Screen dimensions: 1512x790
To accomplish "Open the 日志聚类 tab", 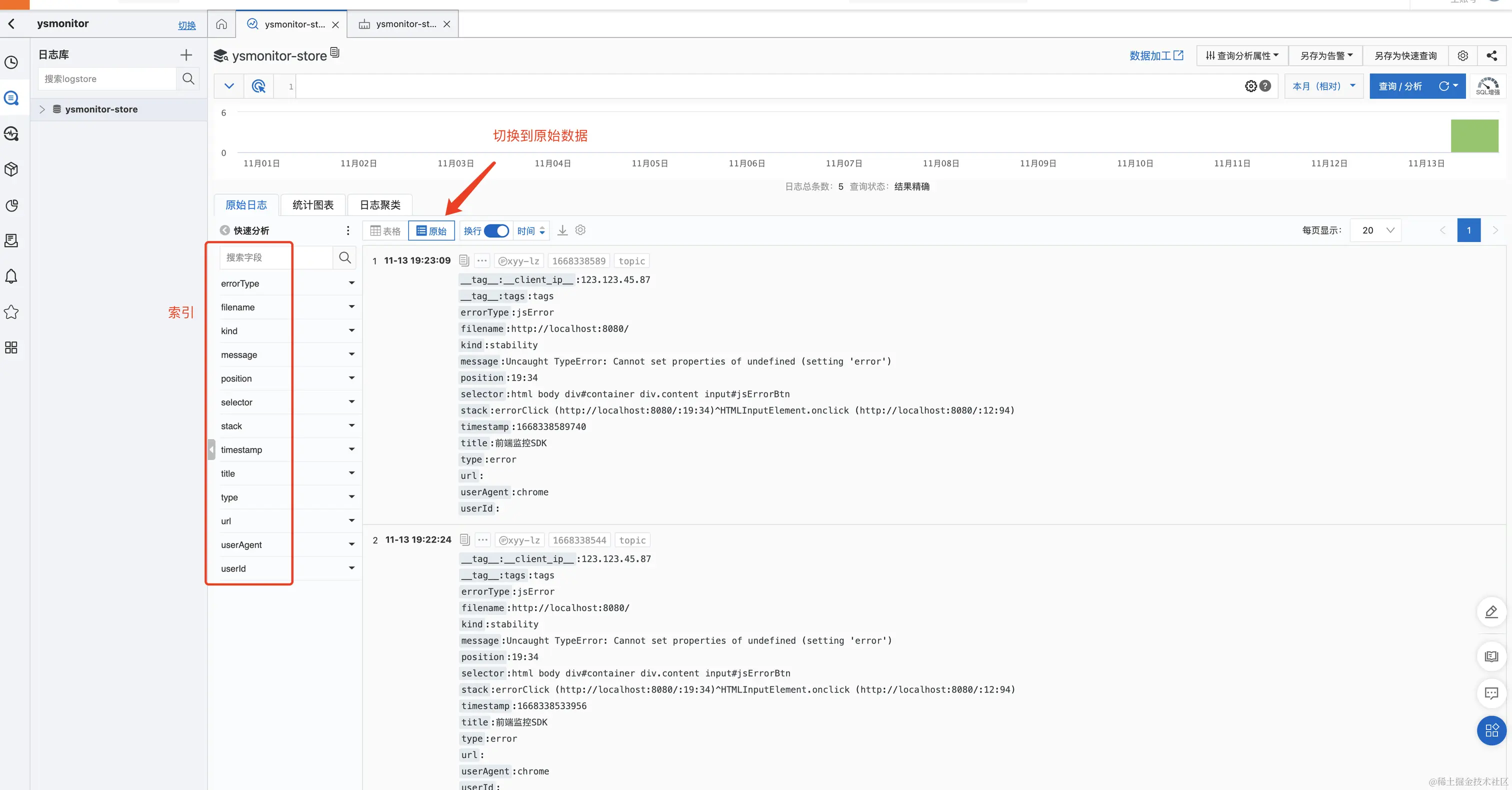I will (380, 205).
